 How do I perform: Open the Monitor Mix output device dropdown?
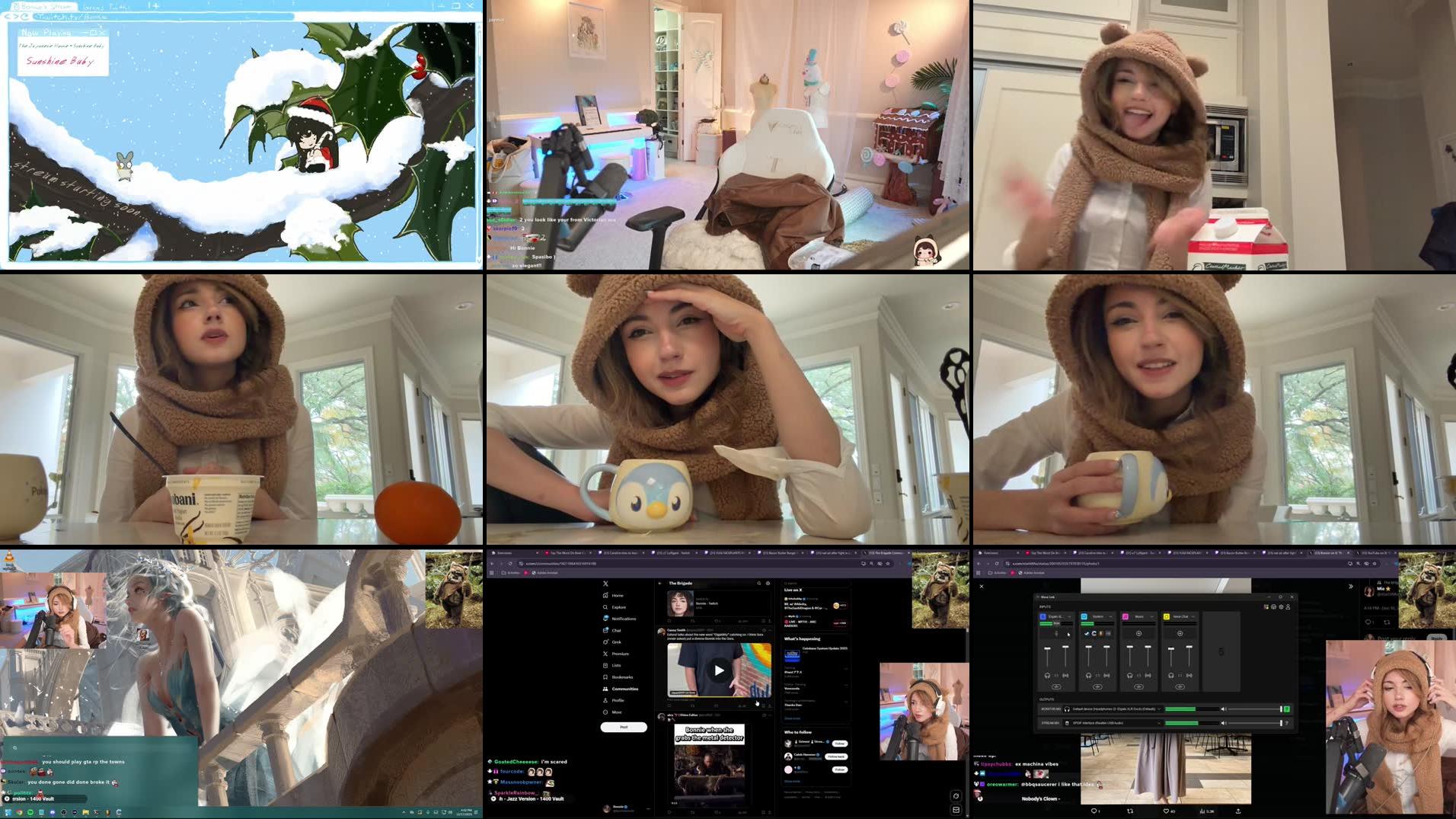click(x=1159, y=709)
